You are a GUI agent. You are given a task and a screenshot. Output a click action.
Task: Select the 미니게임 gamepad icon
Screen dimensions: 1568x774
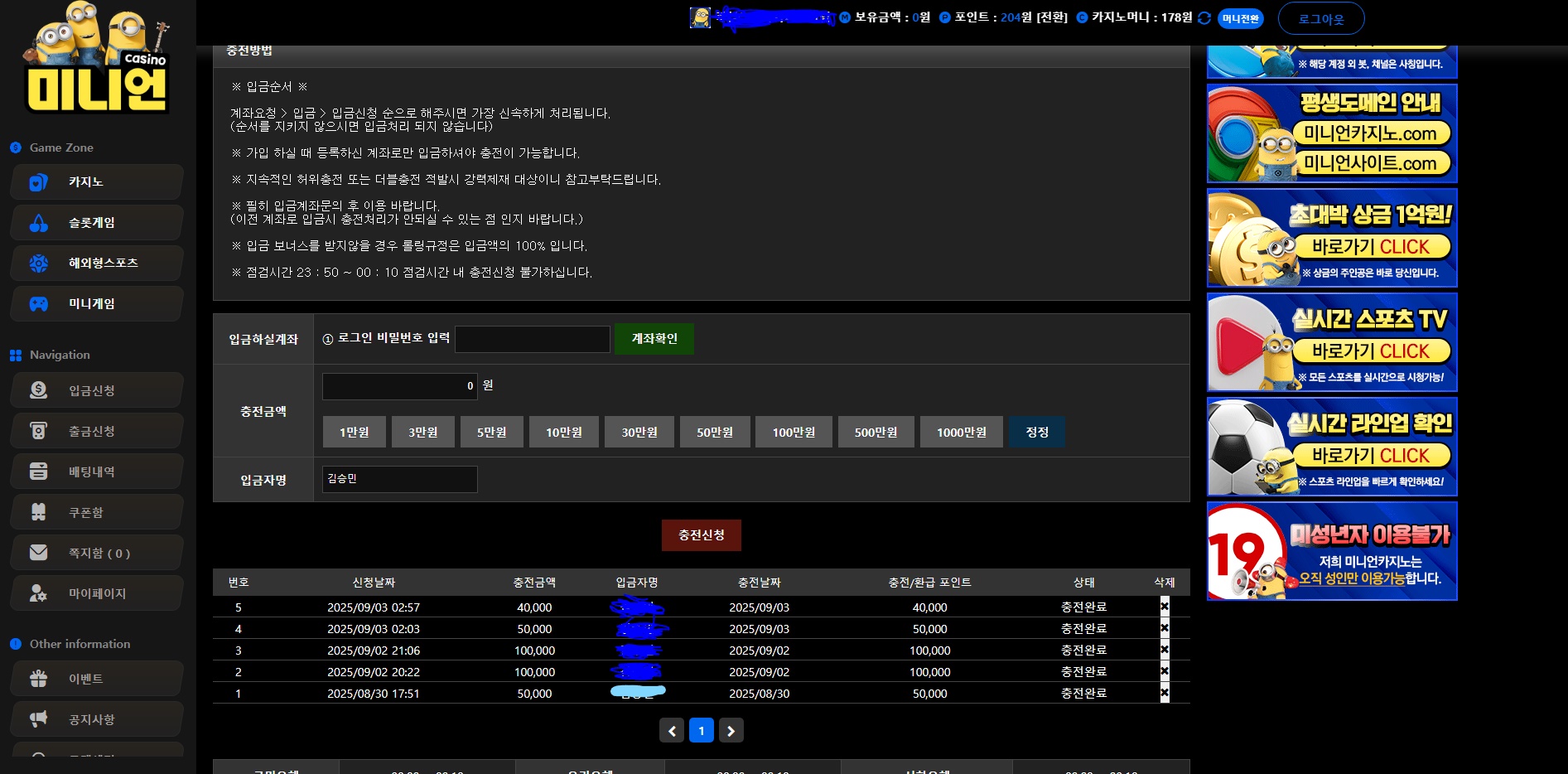click(39, 304)
